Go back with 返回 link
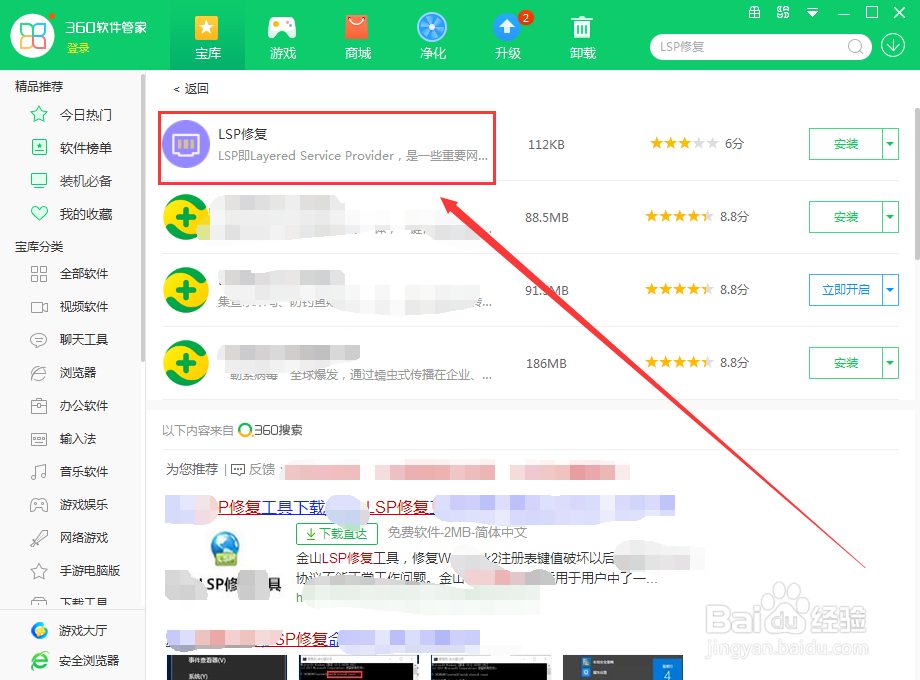 click(191, 89)
